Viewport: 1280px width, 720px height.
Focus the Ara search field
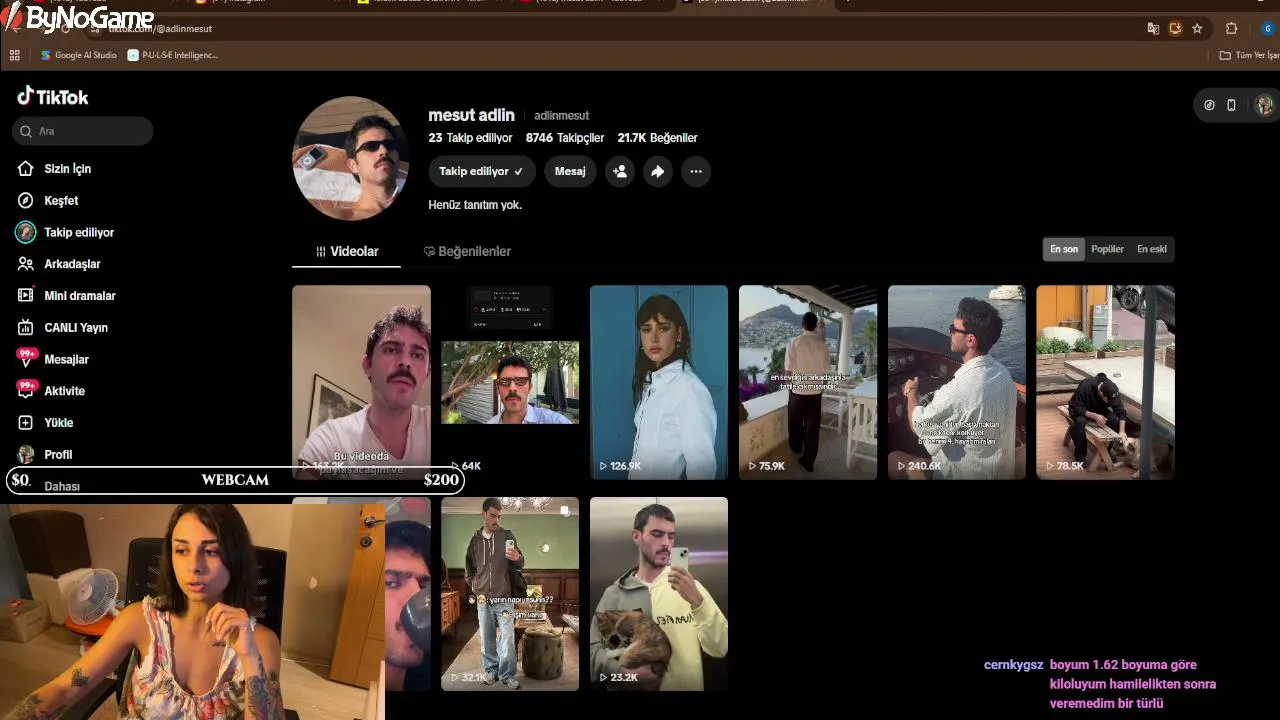click(83, 131)
